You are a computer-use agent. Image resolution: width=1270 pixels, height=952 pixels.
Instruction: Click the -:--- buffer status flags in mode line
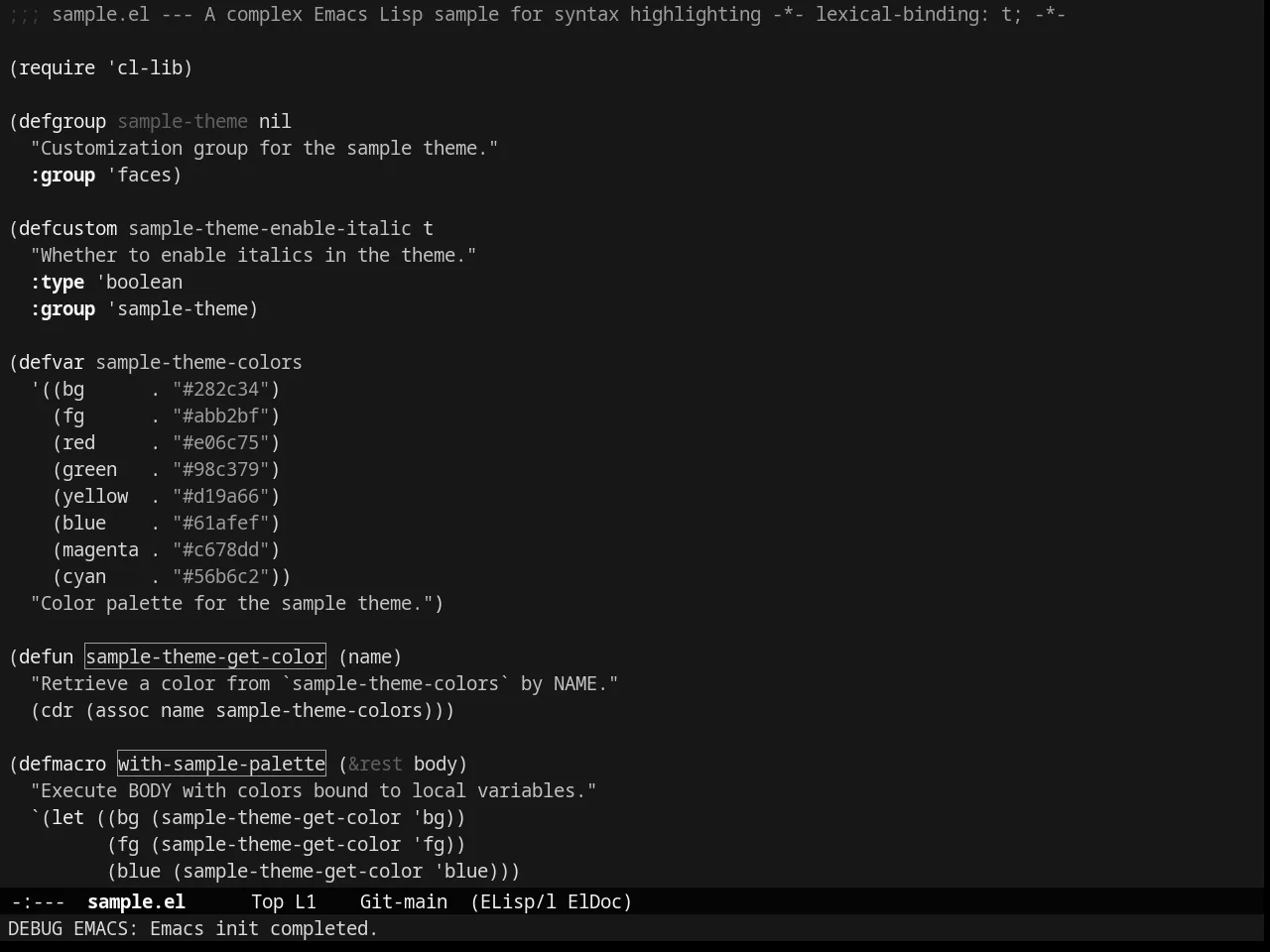[x=38, y=901]
